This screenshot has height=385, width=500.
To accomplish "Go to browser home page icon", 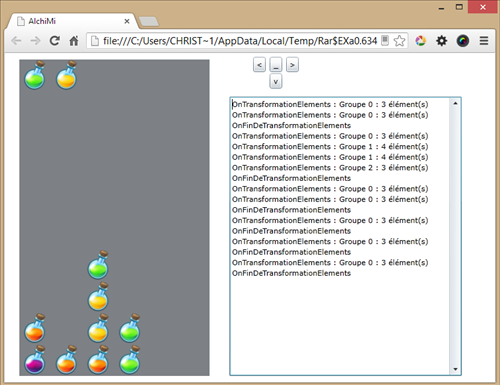I will pyautogui.click(x=74, y=41).
